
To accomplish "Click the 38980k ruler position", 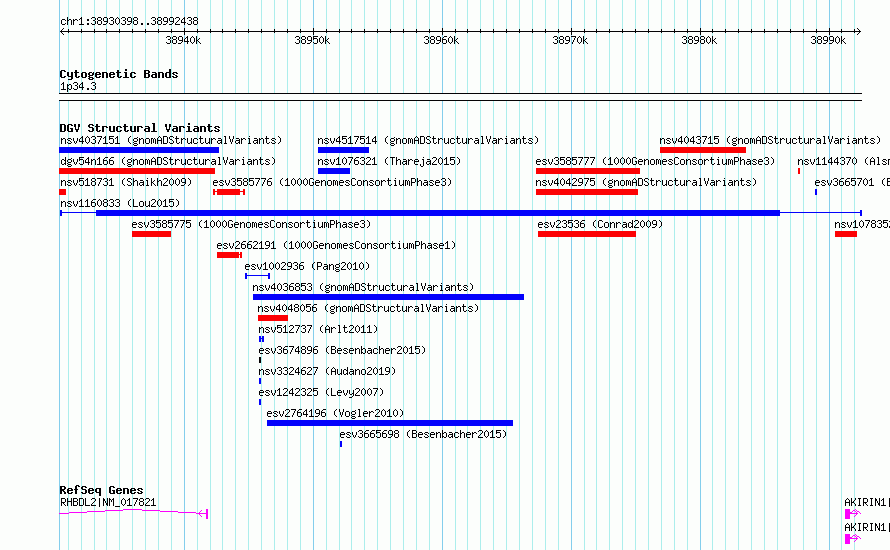I will [699, 40].
